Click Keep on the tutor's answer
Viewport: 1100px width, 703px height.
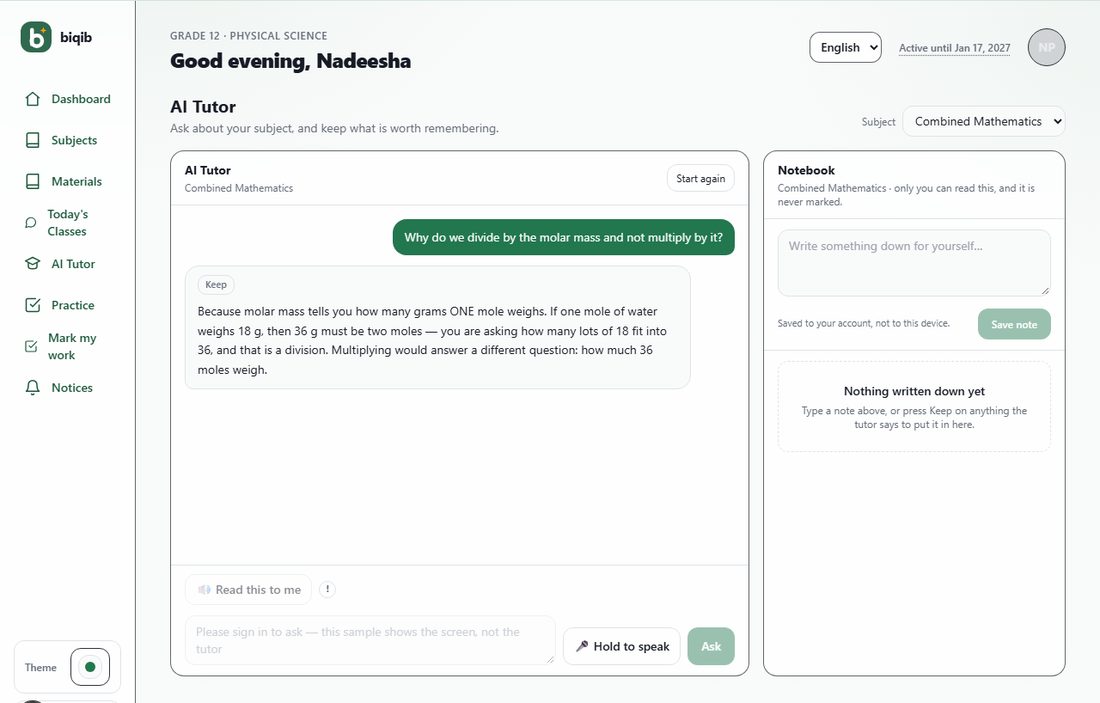[x=215, y=284]
